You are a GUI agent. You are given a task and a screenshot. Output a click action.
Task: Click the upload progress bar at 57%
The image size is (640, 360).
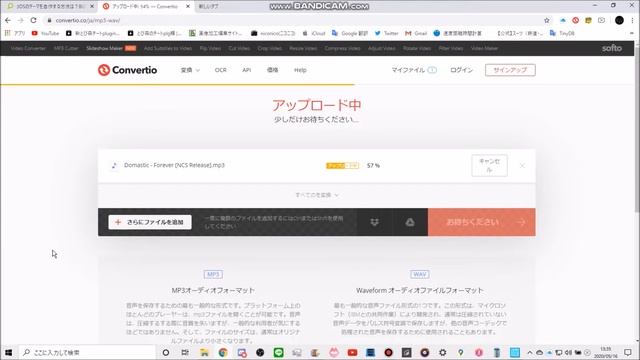[x=342, y=165]
